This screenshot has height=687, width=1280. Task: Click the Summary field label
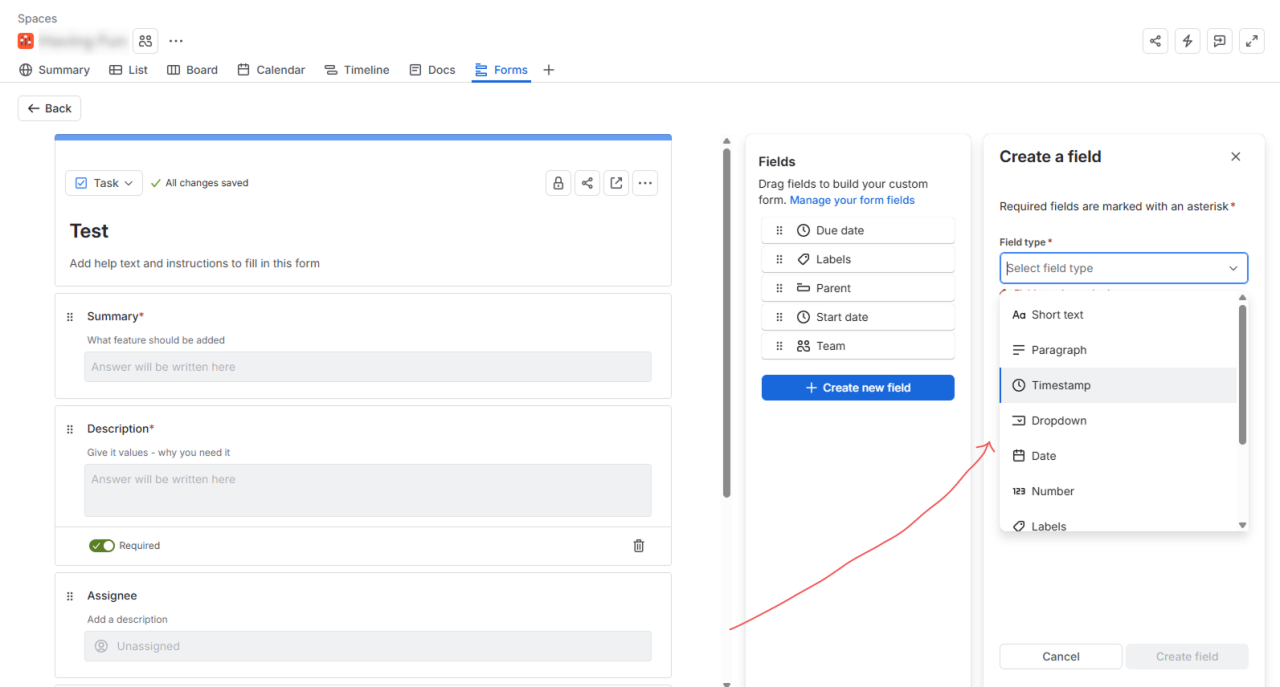click(x=115, y=317)
